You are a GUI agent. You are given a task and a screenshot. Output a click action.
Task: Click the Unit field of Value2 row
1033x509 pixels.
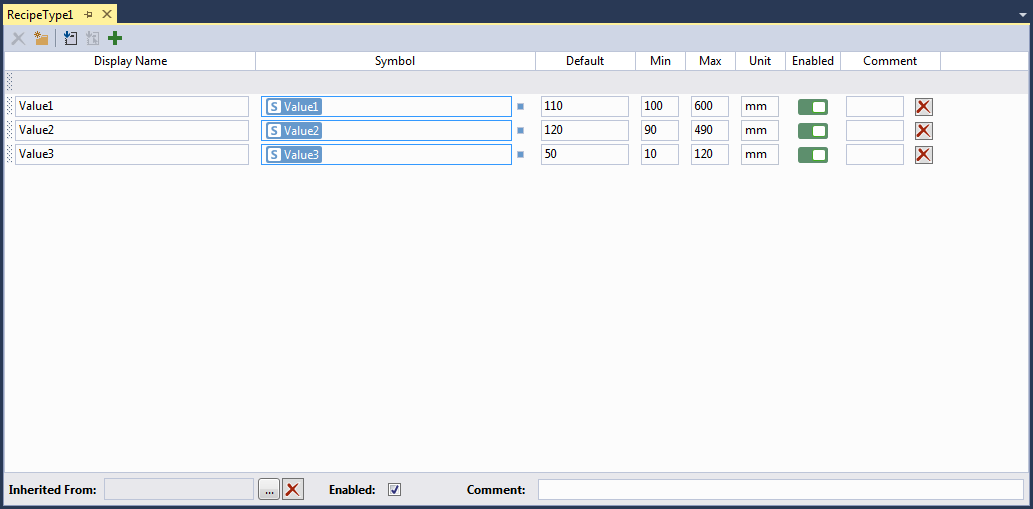pos(760,130)
